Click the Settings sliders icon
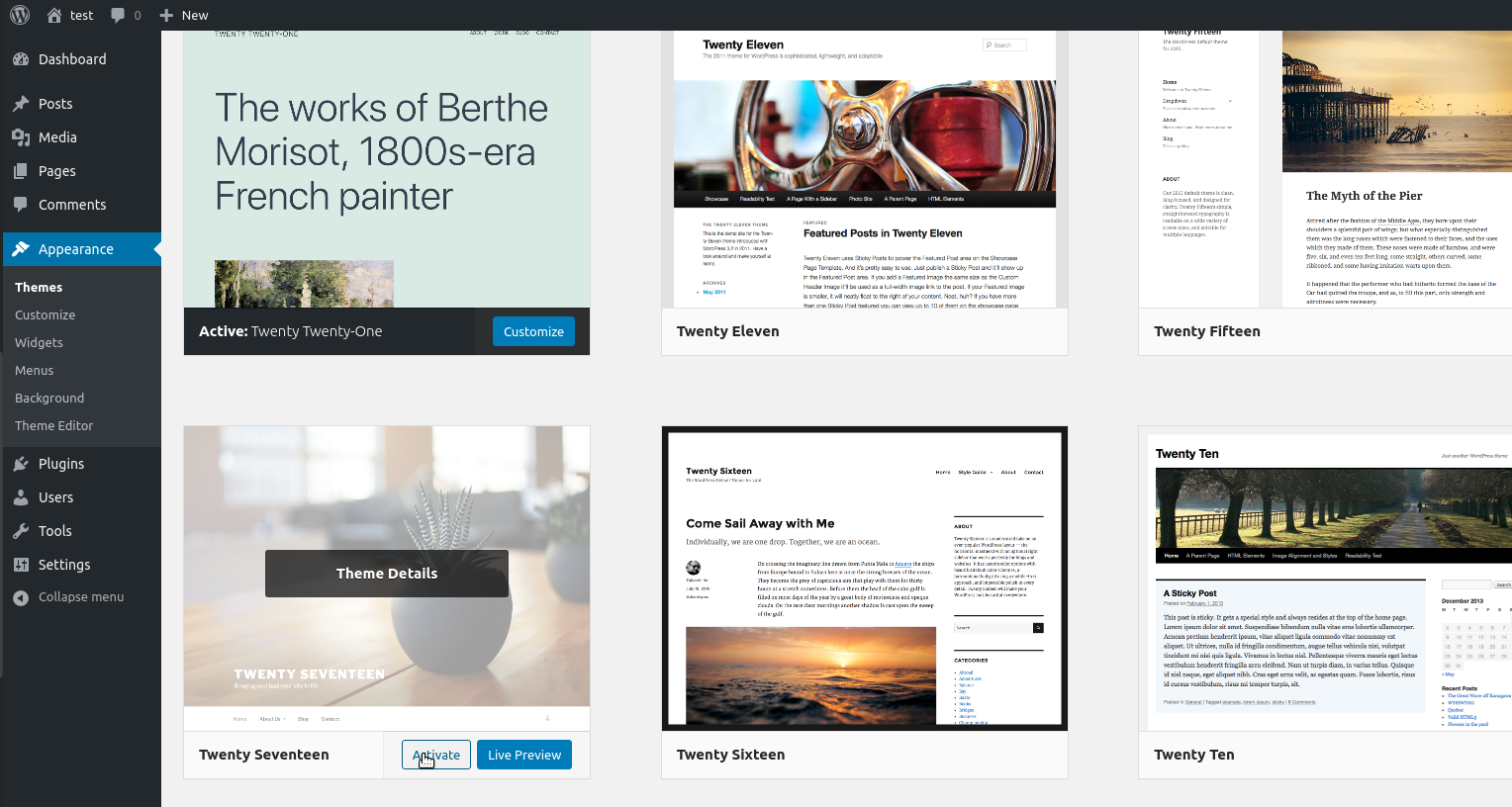1512x807 pixels. [21, 565]
